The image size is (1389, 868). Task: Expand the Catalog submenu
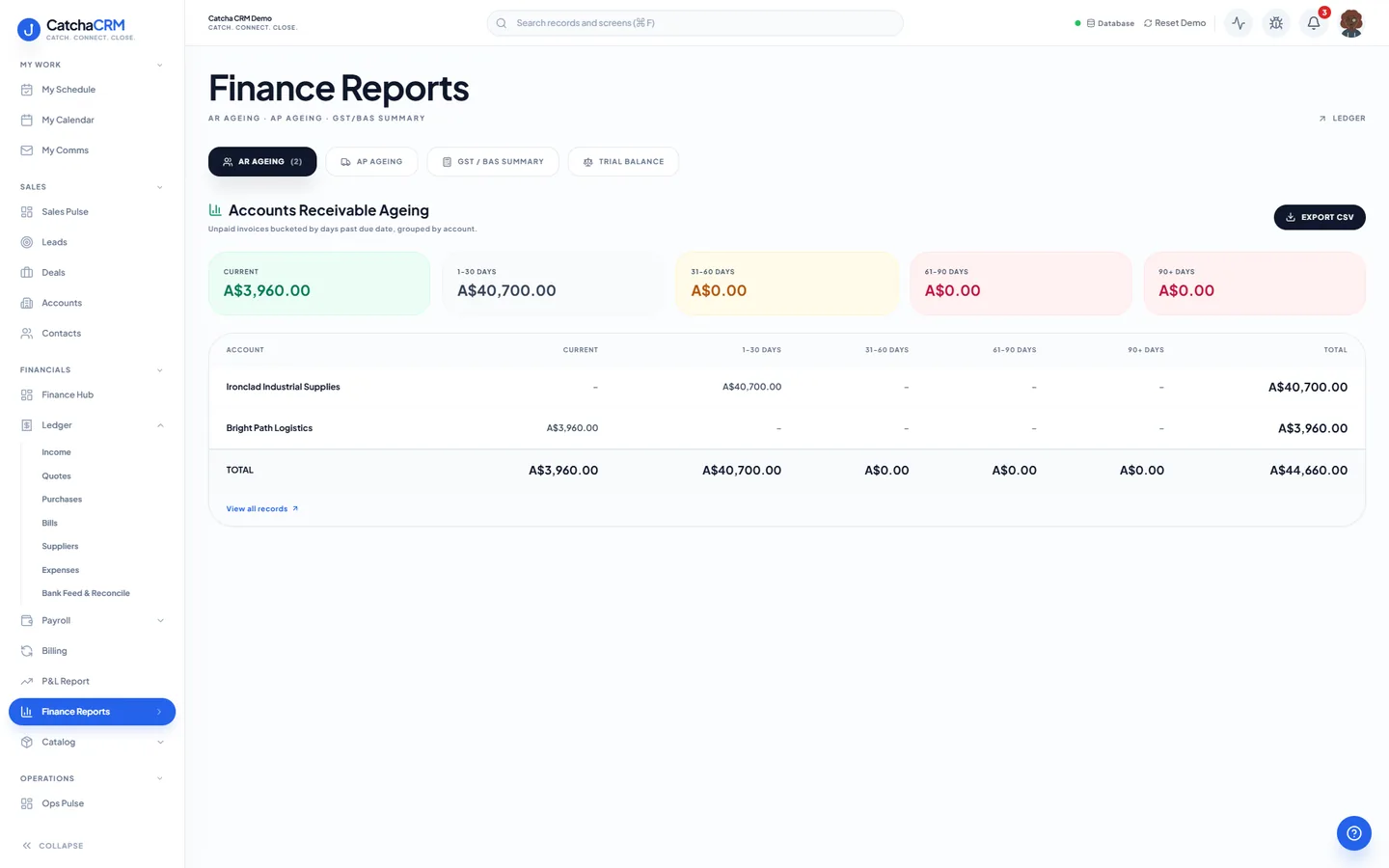coord(160,743)
